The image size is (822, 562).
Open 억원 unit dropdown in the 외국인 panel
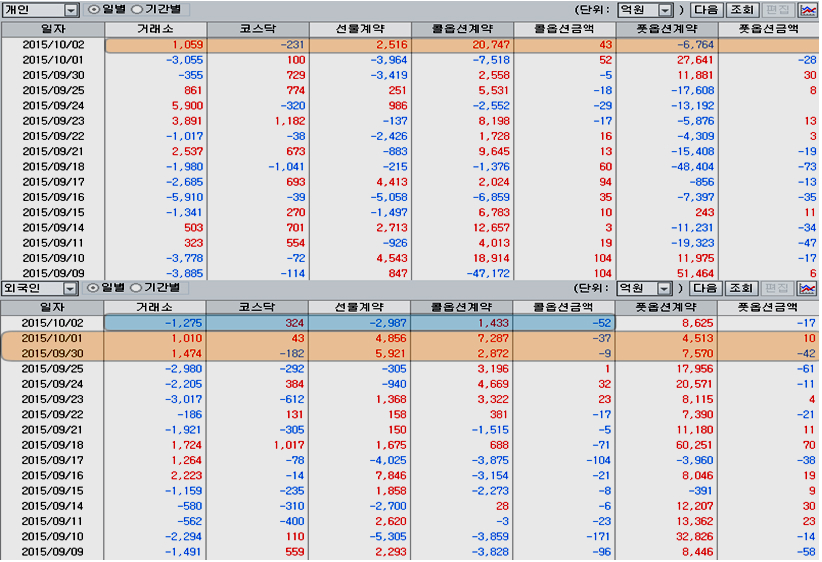(664, 288)
